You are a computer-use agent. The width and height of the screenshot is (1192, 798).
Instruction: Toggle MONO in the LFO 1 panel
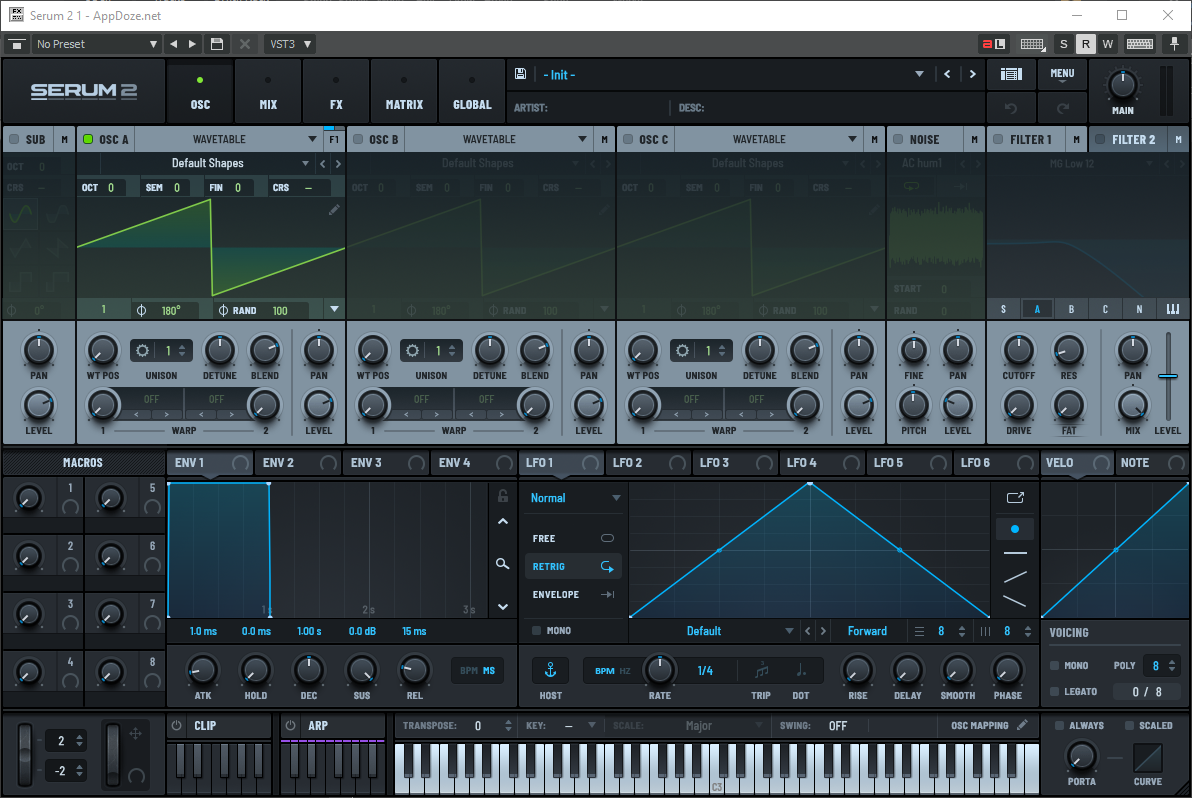(537, 630)
